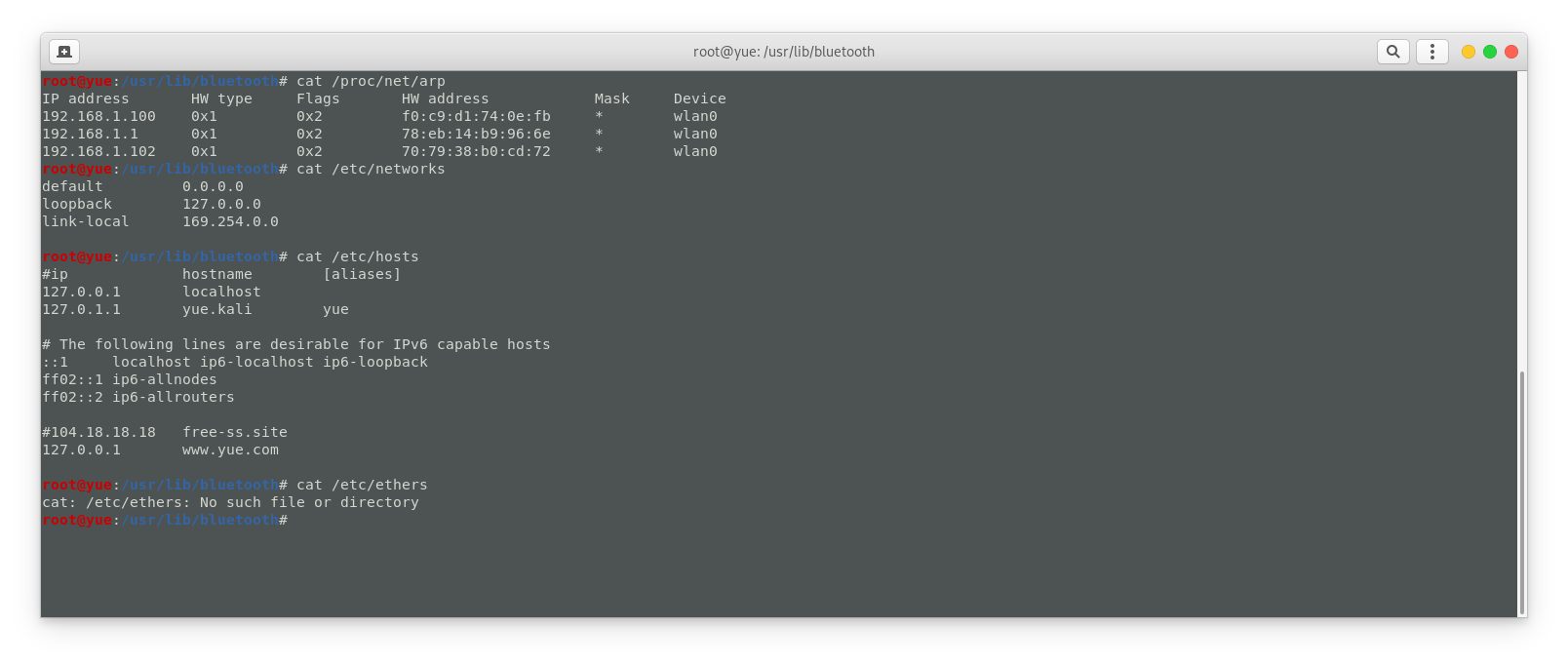This screenshot has width=1568, height=666.
Task: Click the localhost hostname entry
Action: 221,292
